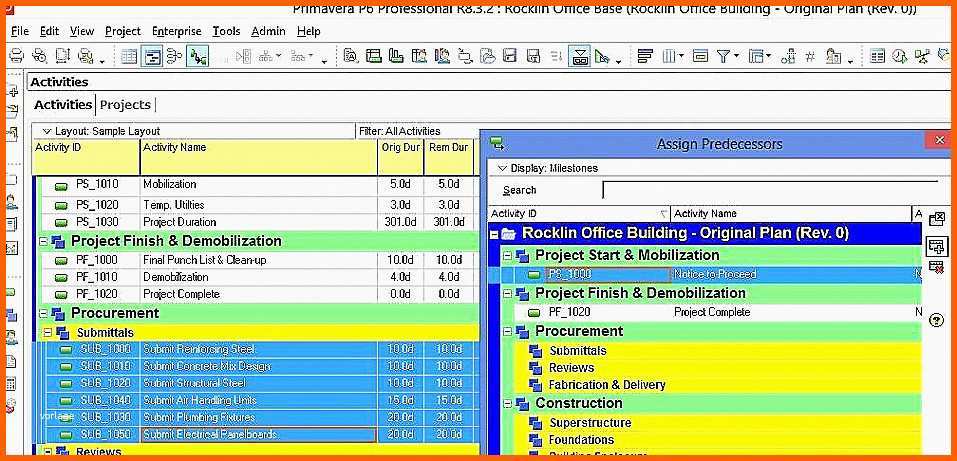Click the open-folder toolbar icon
This screenshot has width=957, height=461.
488,56
